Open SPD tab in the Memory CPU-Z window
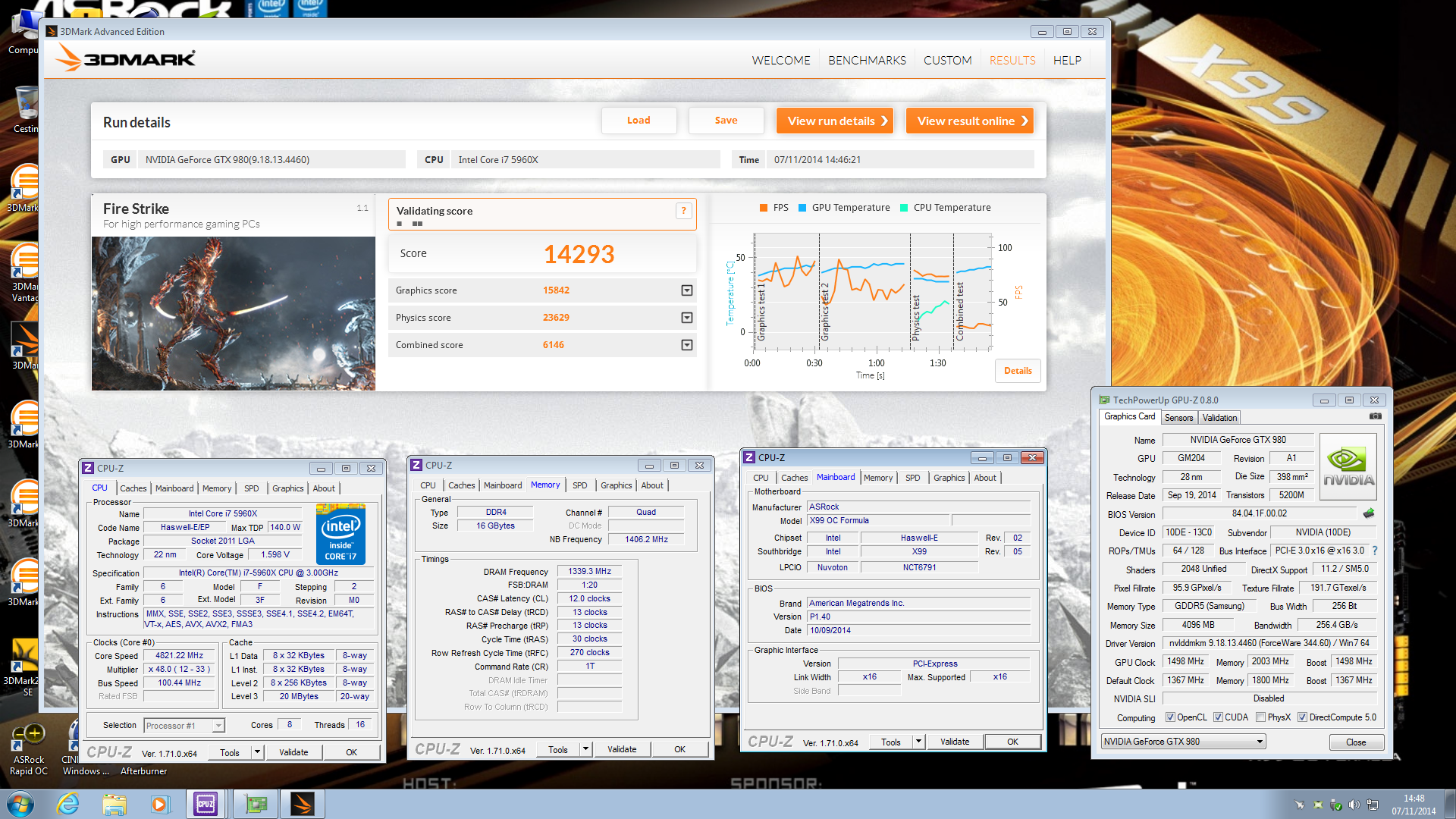 [579, 485]
